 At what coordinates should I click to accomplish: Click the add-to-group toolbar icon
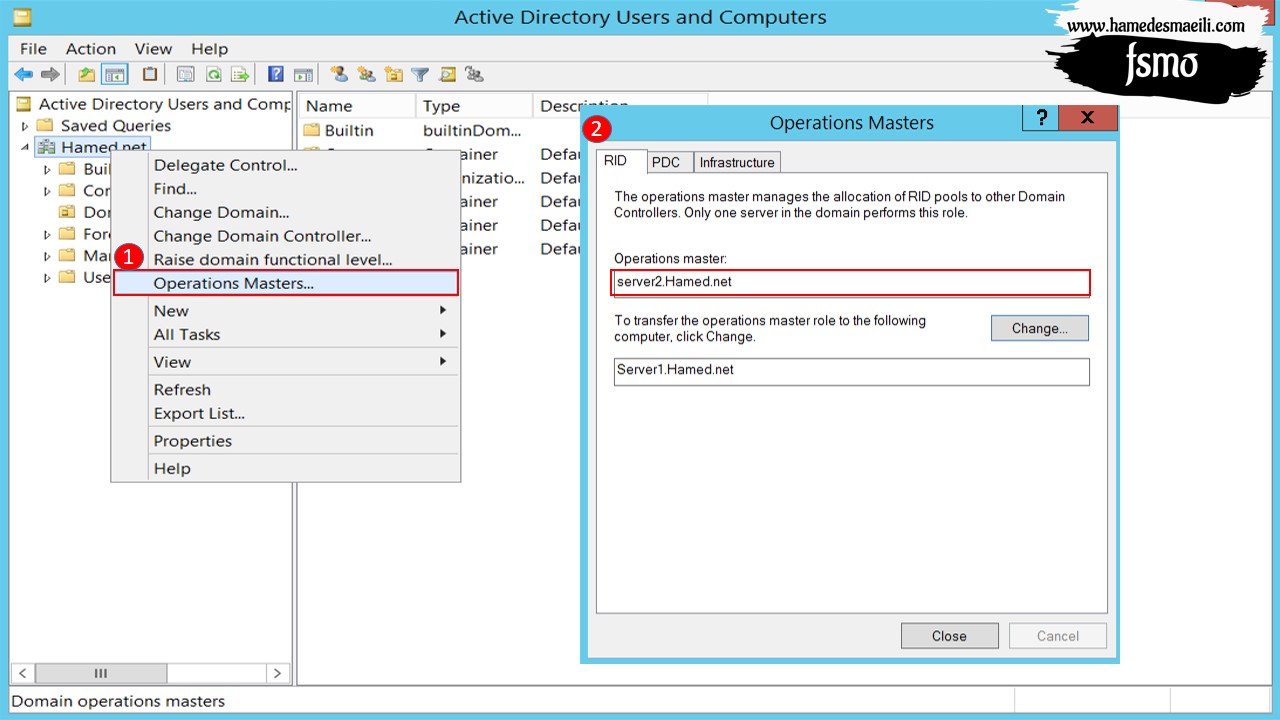tap(474, 74)
